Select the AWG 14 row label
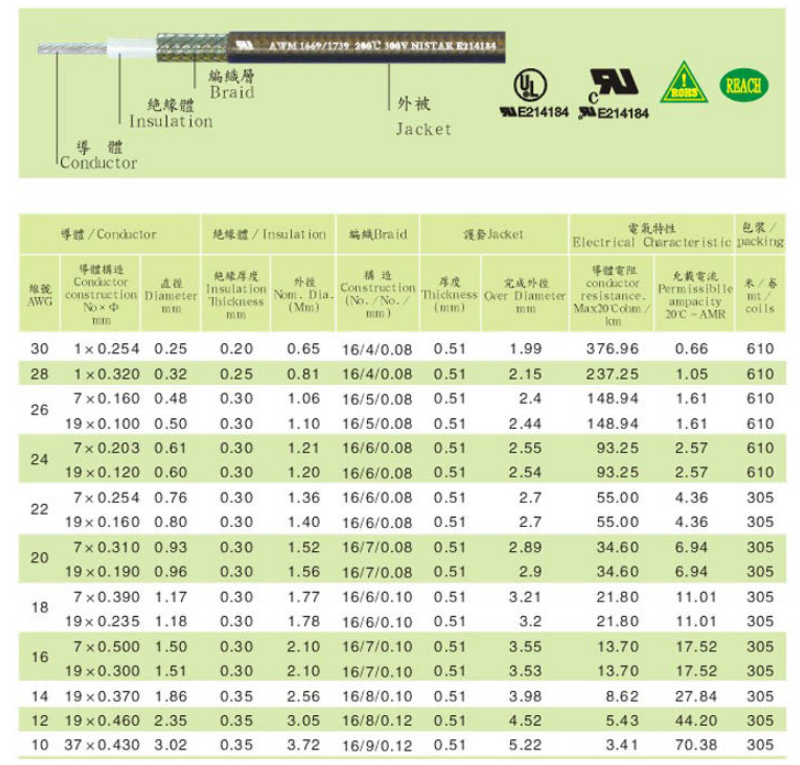Viewport: 800px width, 765px height. [x=38, y=695]
